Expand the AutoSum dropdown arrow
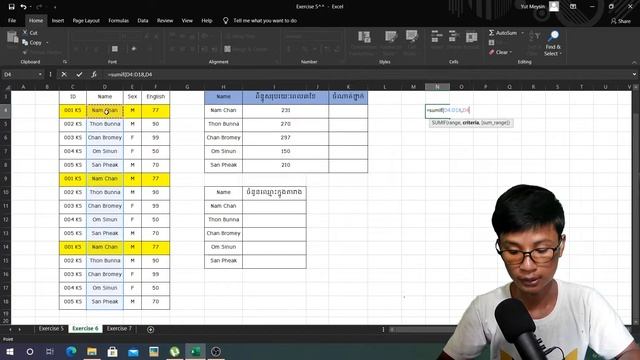 click(522, 33)
